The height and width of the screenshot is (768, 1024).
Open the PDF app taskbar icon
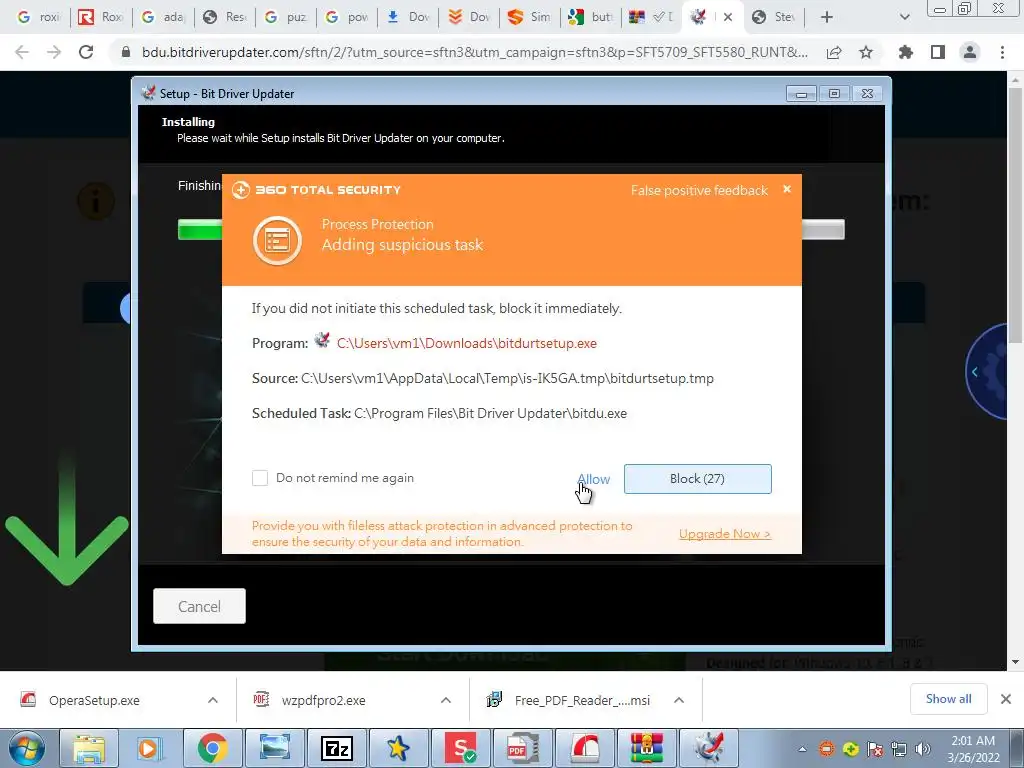coord(522,748)
